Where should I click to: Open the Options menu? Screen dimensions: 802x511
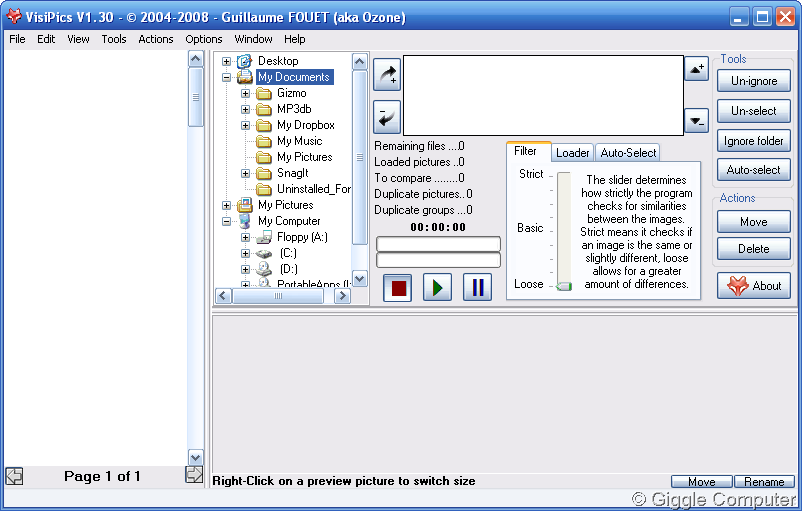click(204, 39)
